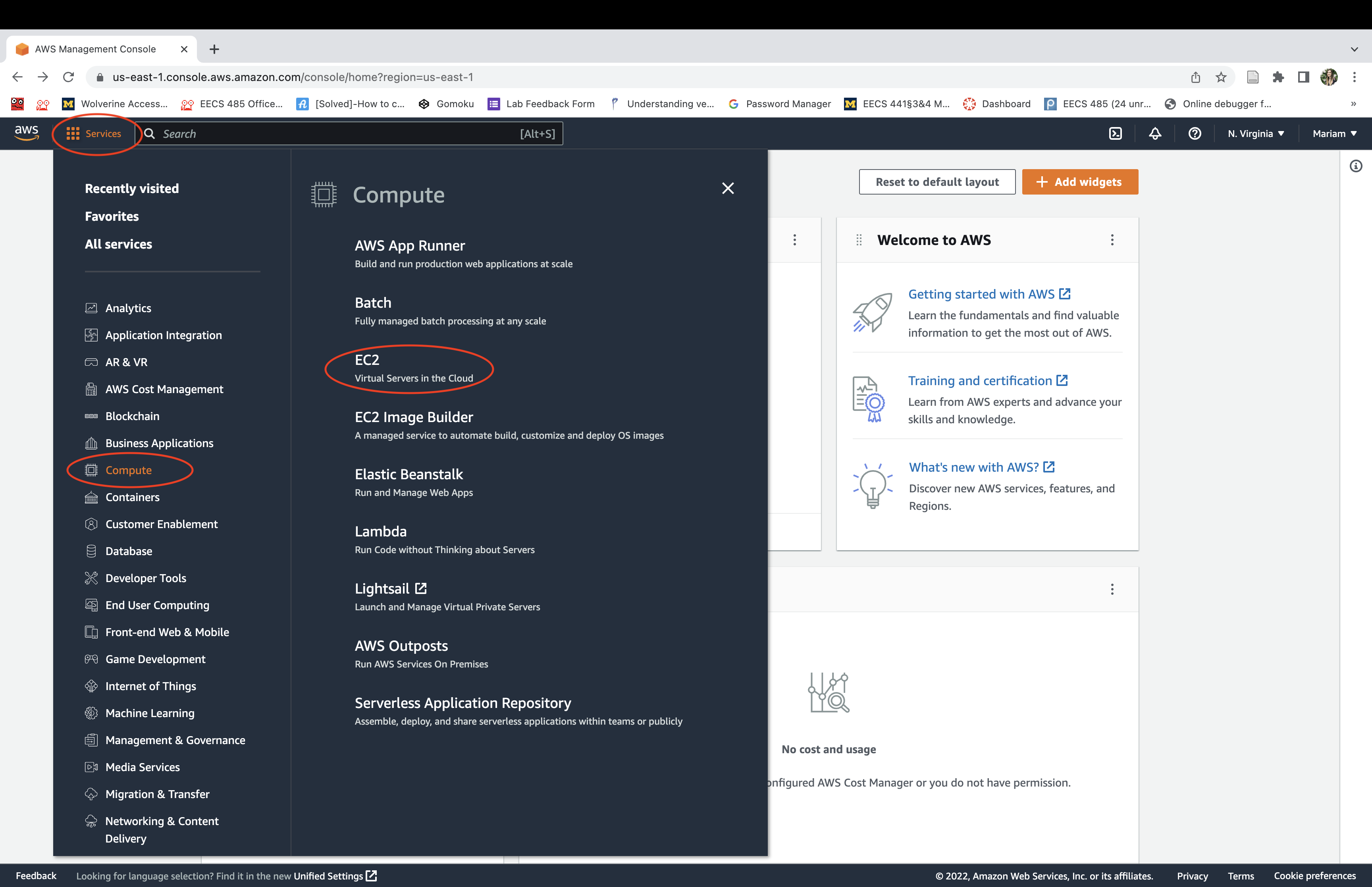Open the Lambda service link

pos(381,531)
